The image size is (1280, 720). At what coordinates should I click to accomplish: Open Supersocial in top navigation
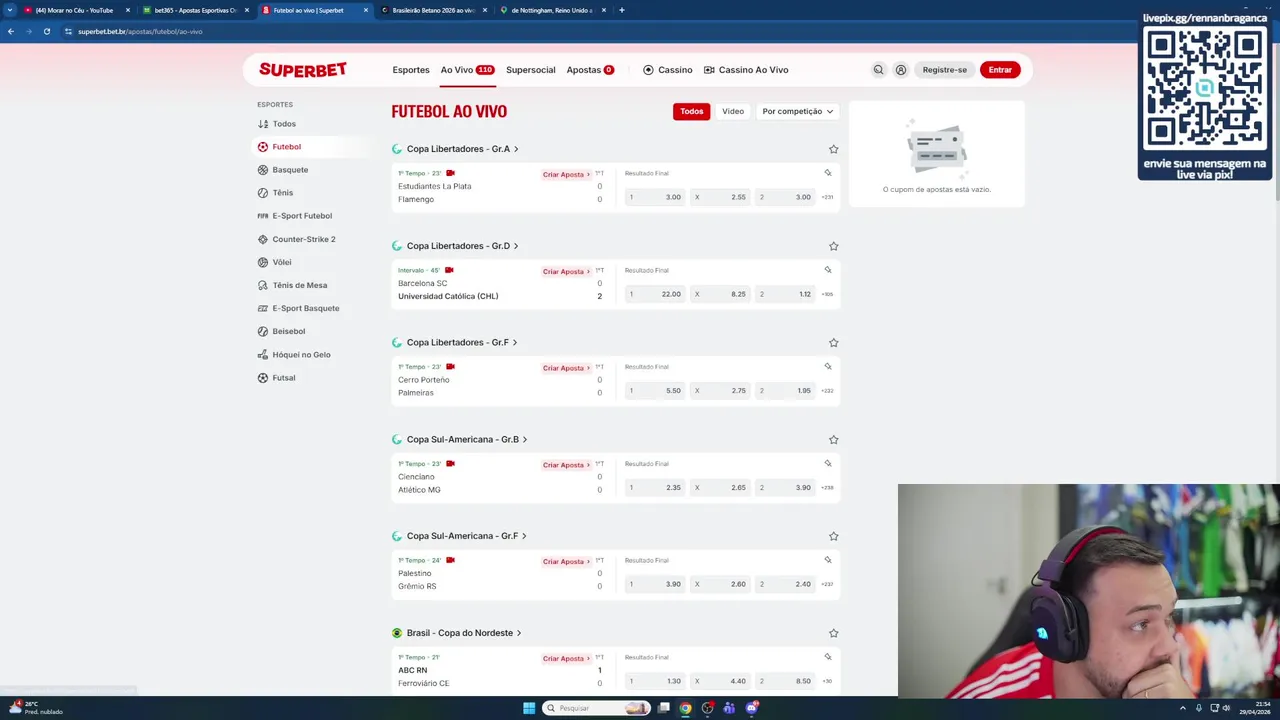point(531,70)
